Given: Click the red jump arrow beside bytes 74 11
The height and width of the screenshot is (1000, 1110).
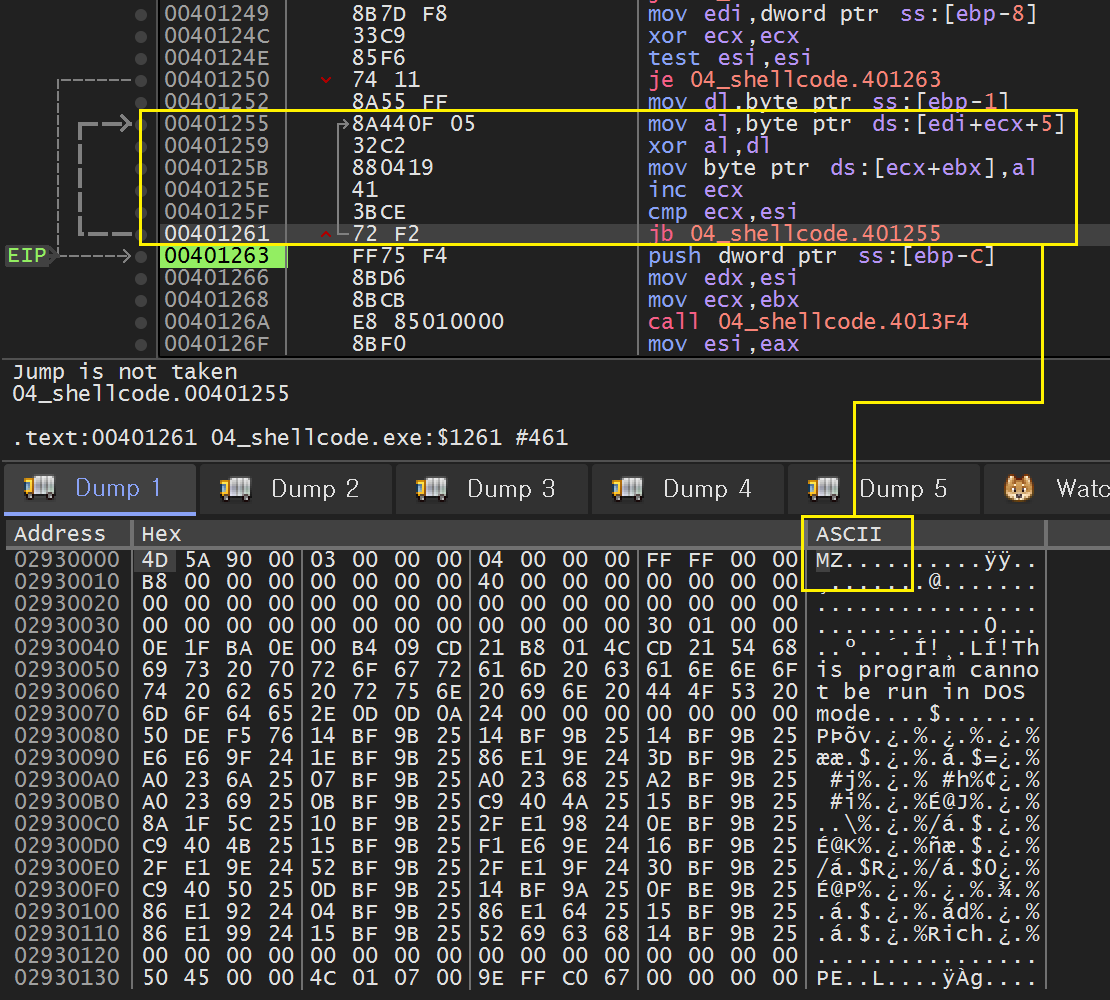Looking at the screenshot, I should click(326, 80).
